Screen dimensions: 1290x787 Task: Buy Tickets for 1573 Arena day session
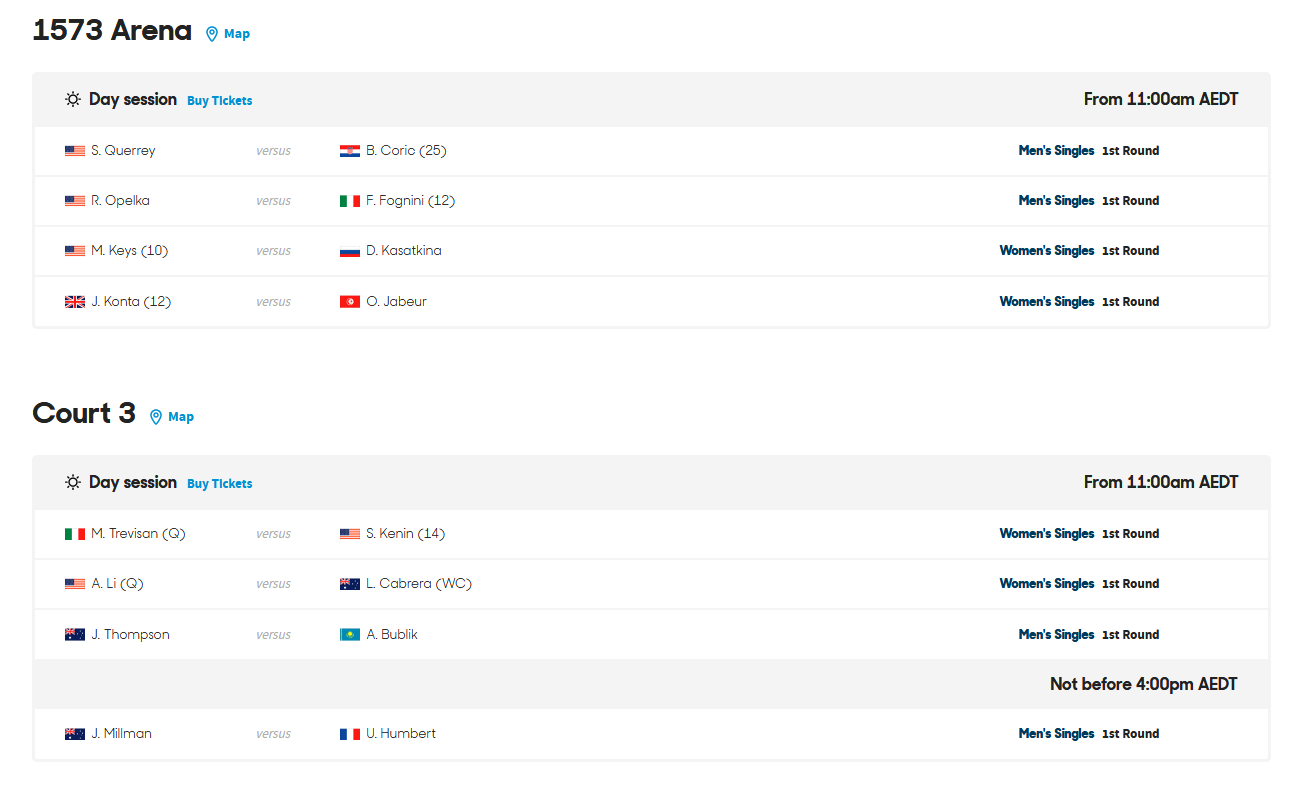click(220, 101)
